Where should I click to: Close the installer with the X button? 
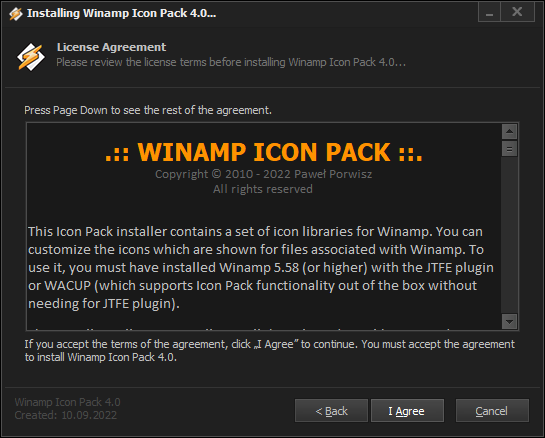[x=517, y=12]
